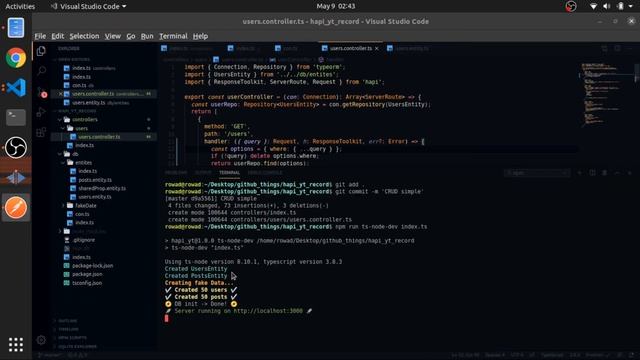Open the Explorer view in the activity bar
The width and height of the screenshot is (640, 360).
point(41,51)
